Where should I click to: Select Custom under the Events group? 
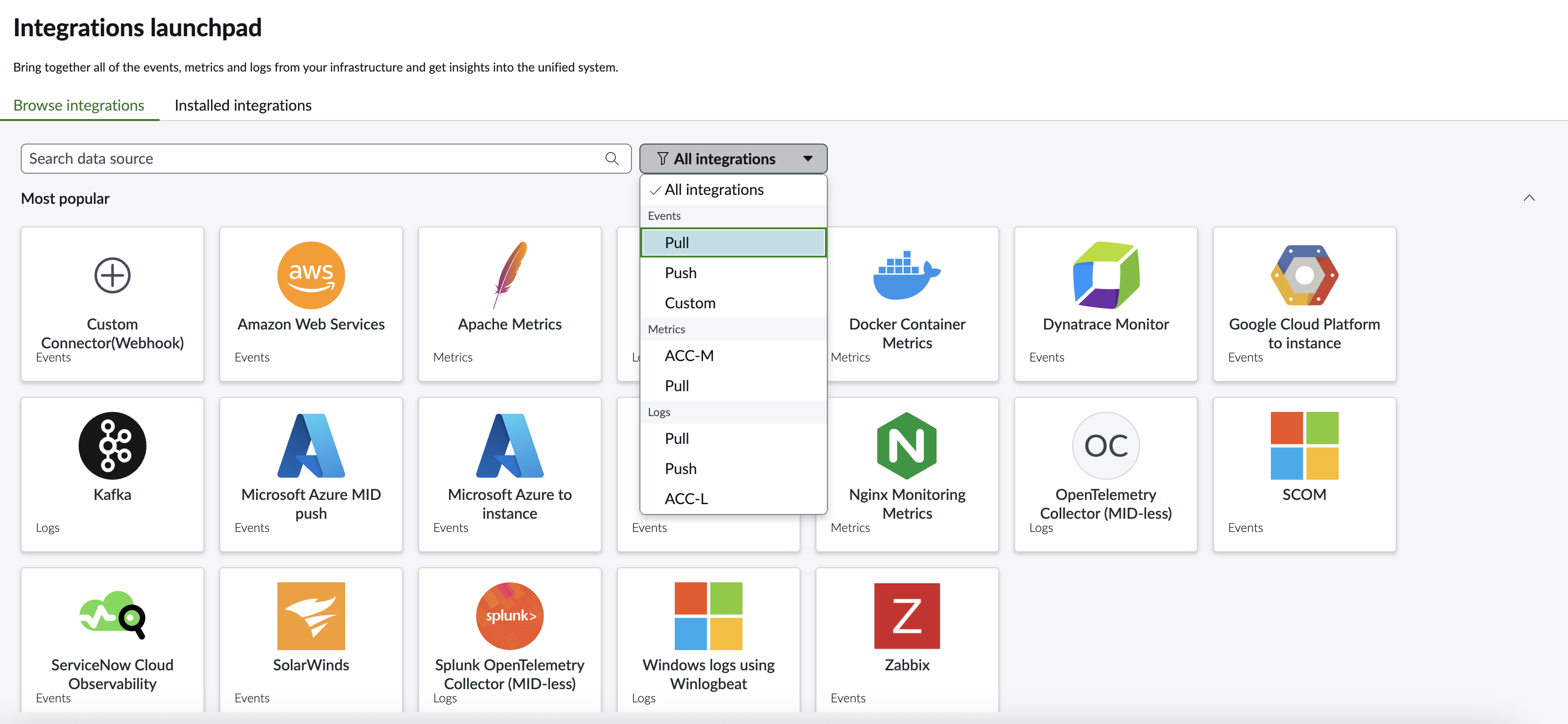pyautogui.click(x=734, y=303)
